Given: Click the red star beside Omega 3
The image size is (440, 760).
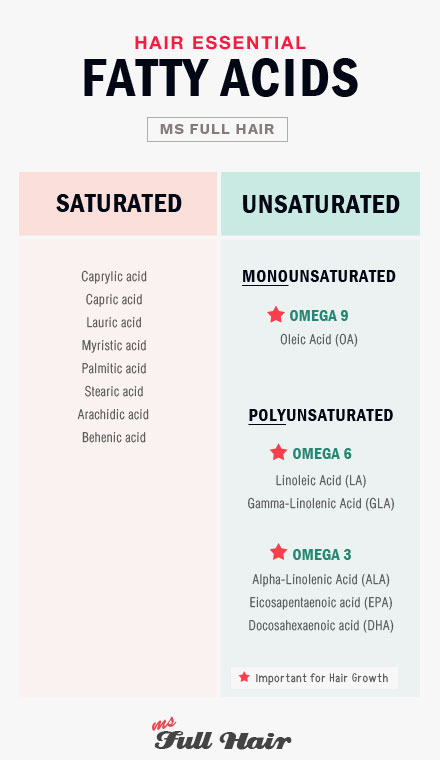Looking at the screenshot, I should pyautogui.click(x=279, y=552).
